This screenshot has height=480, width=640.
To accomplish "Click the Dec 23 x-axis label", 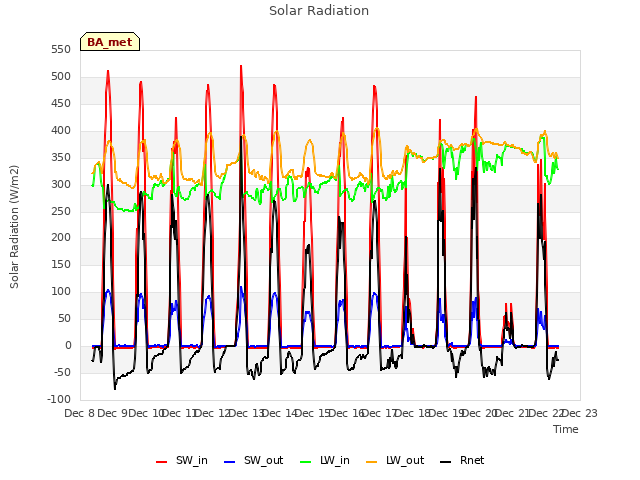I will [x=580, y=413].
